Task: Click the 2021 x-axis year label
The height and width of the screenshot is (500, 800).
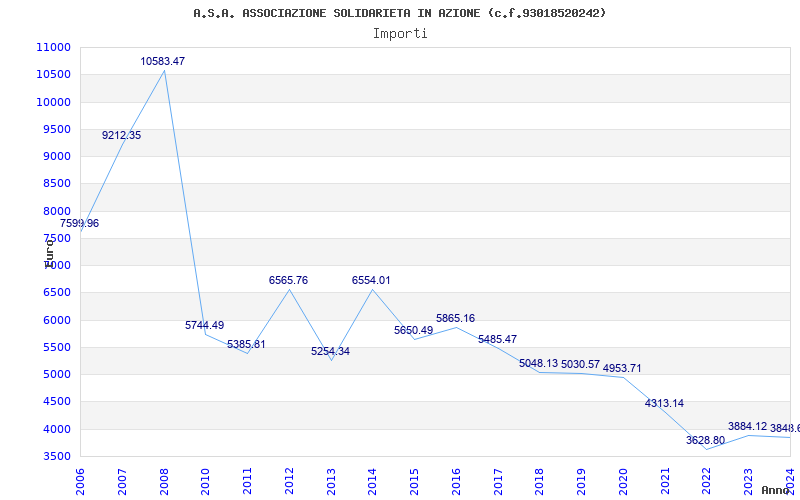Action: point(665,482)
